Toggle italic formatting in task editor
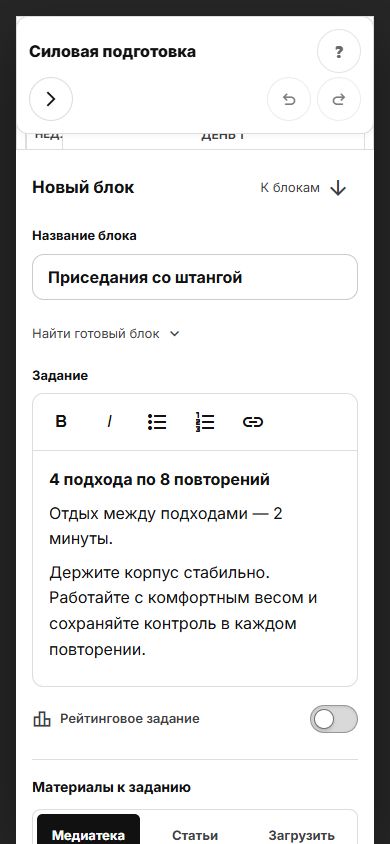The height and width of the screenshot is (844, 390). 109,421
